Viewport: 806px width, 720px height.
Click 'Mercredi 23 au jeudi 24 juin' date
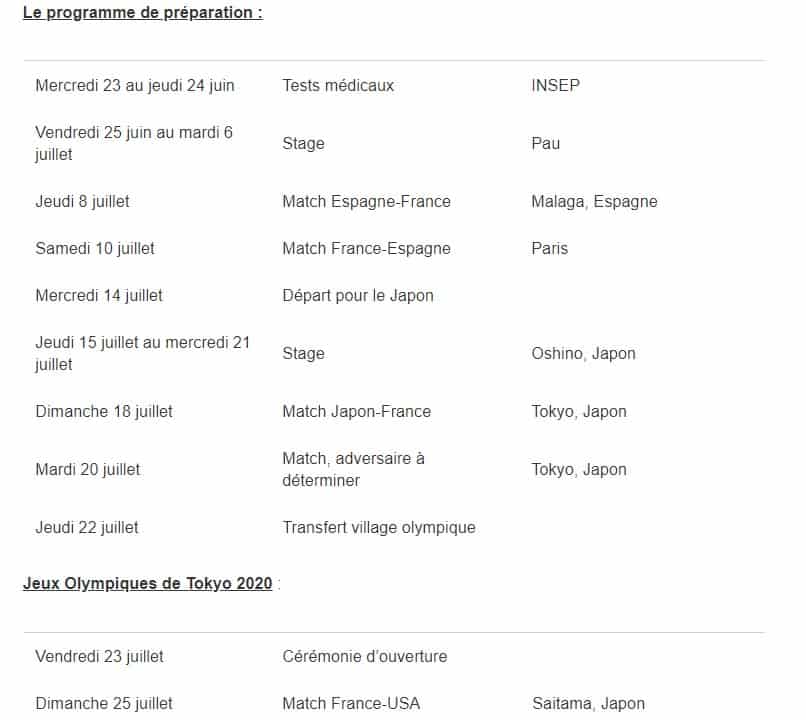[x=135, y=85]
